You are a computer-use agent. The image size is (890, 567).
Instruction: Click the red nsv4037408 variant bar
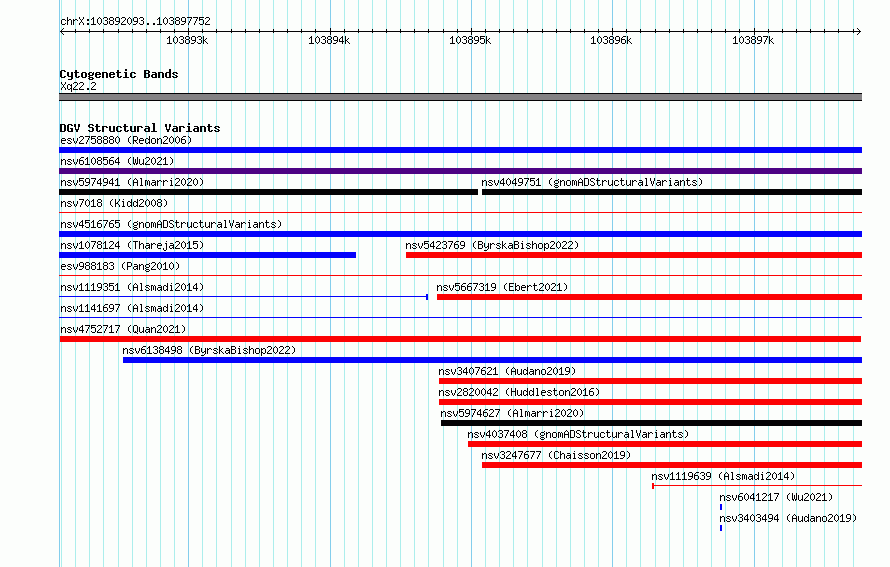(x=665, y=444)
